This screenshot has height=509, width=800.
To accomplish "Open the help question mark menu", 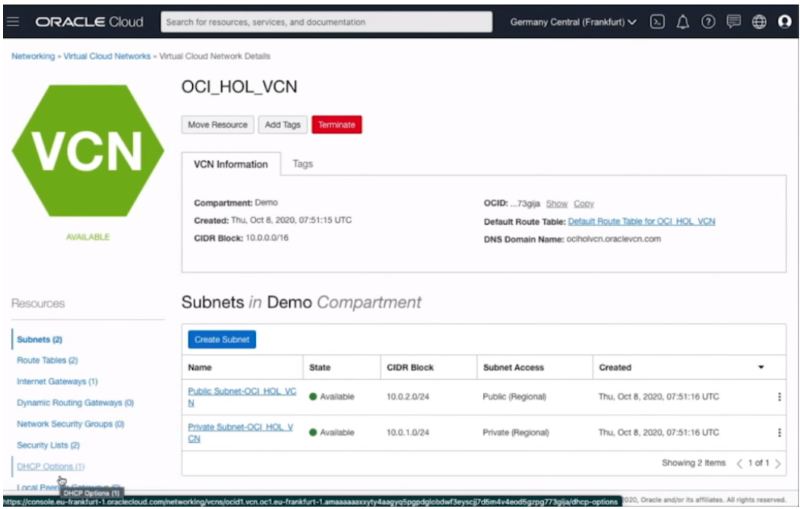I will coord(708,22).
